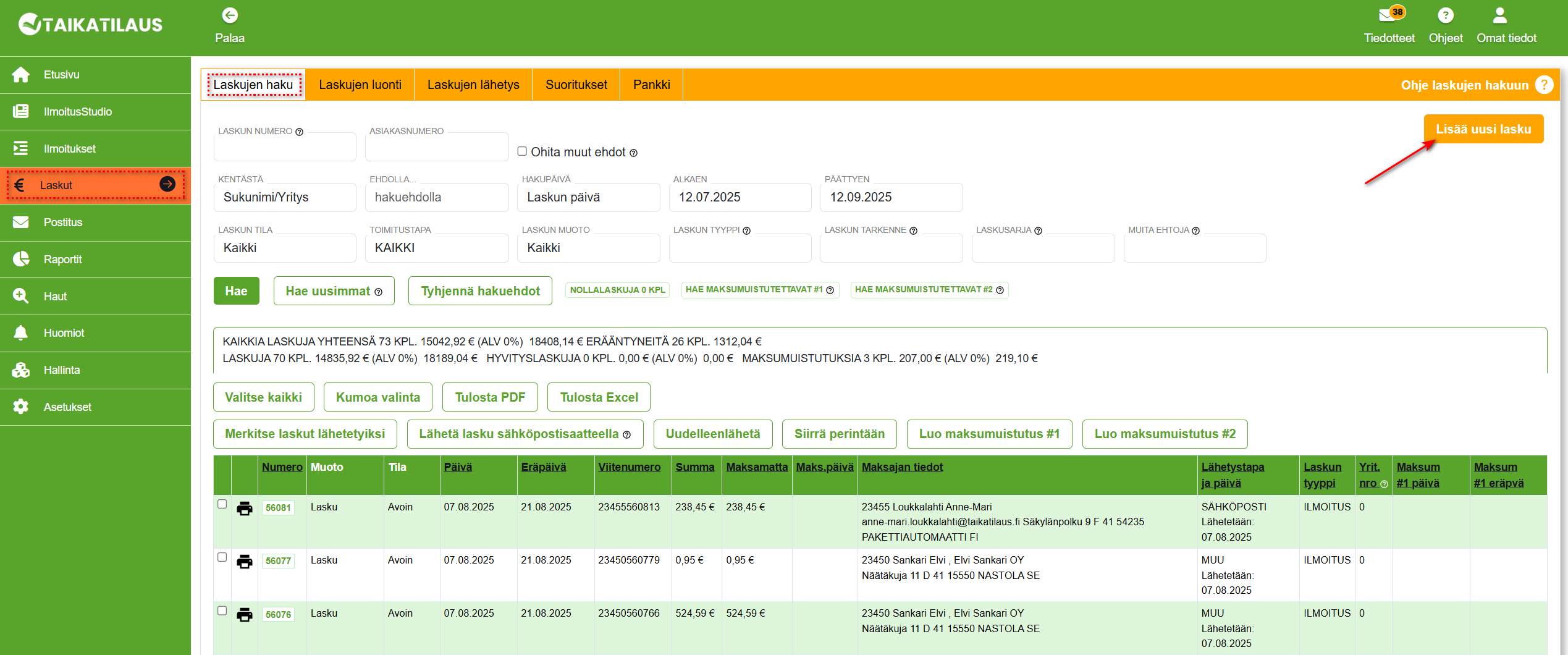The width and height of the screenshot is (1568, 655).
Task: Click the Etusivu home icon
Action: pyautogui.click(x=21, y=75)
